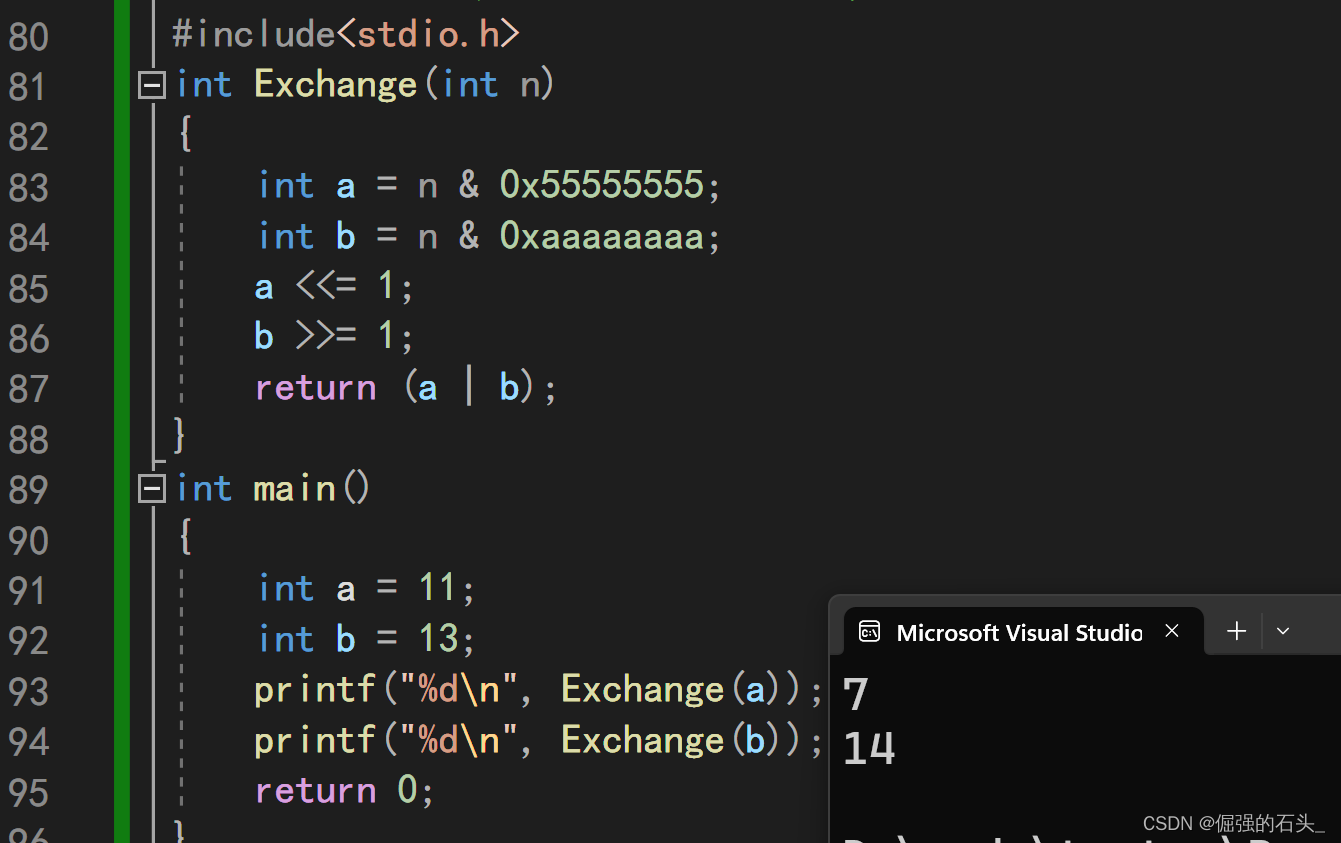
Task: Click line number 83 in the gutter
Action: click(x=28, y=187)
